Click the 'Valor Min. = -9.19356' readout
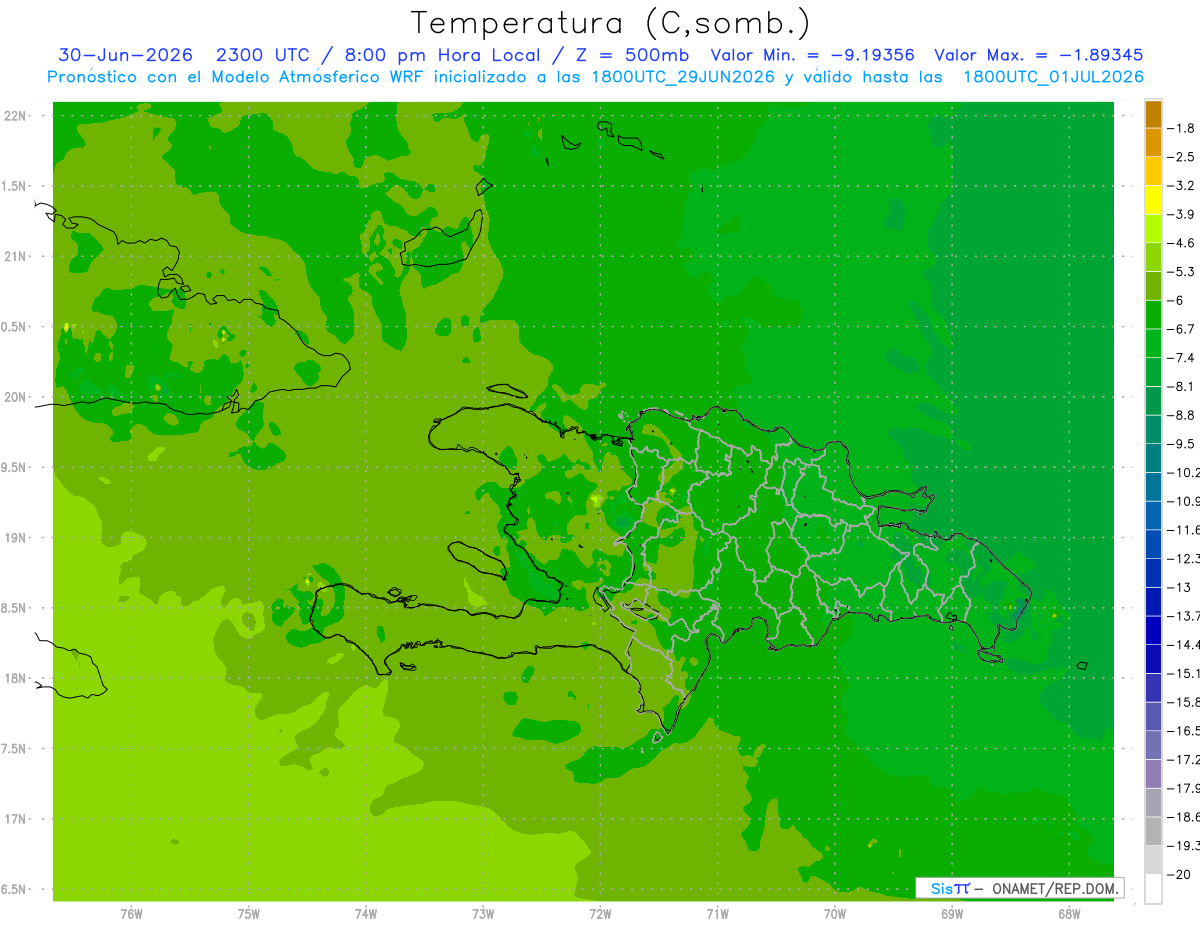Screen dimensions: 1200x927 [x=812, y=56]
